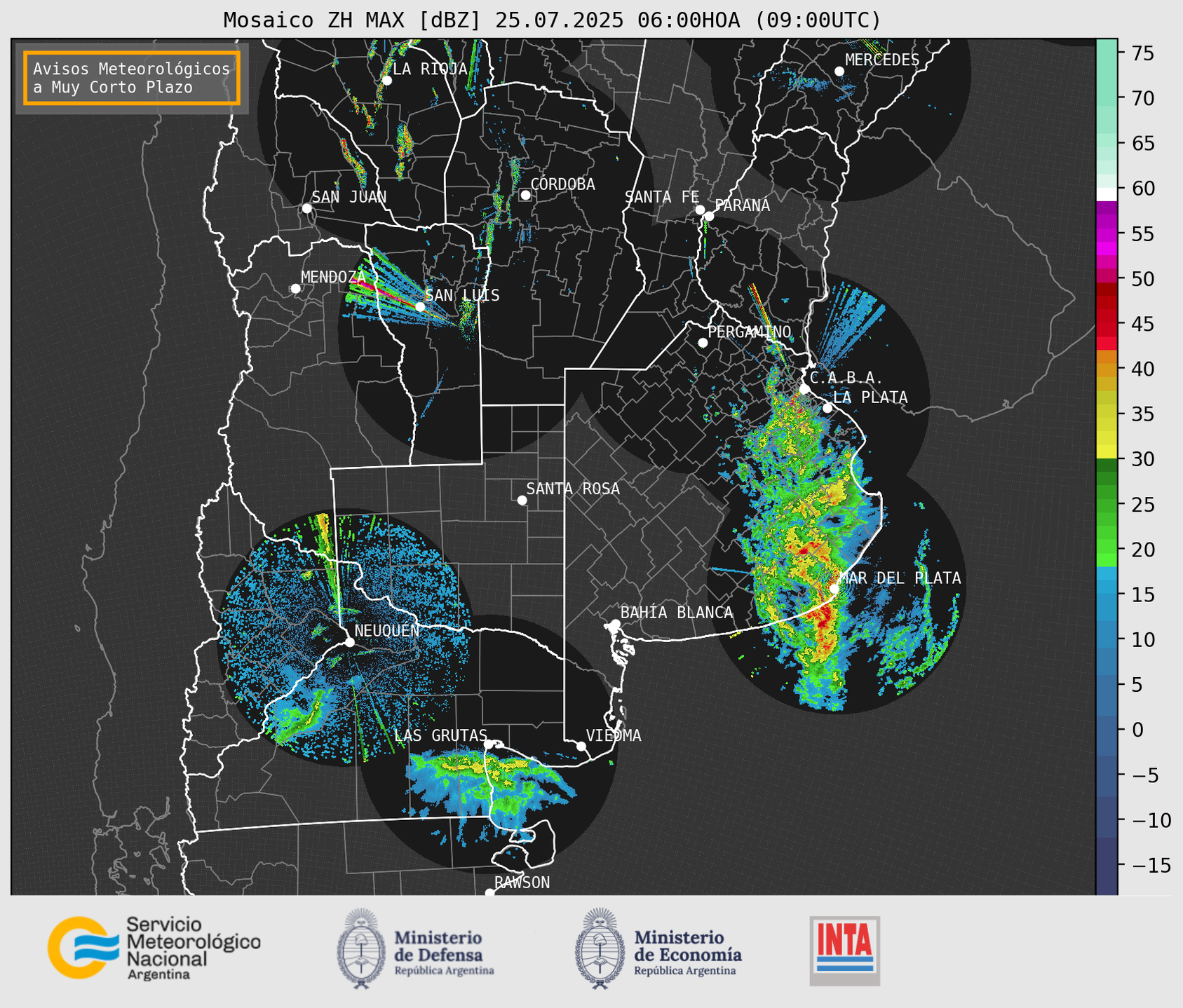This screenshot has width=1183, height=1008.
Task: Click the yellow 30 dBZ color band
Action: click(x=1107, y=452)
